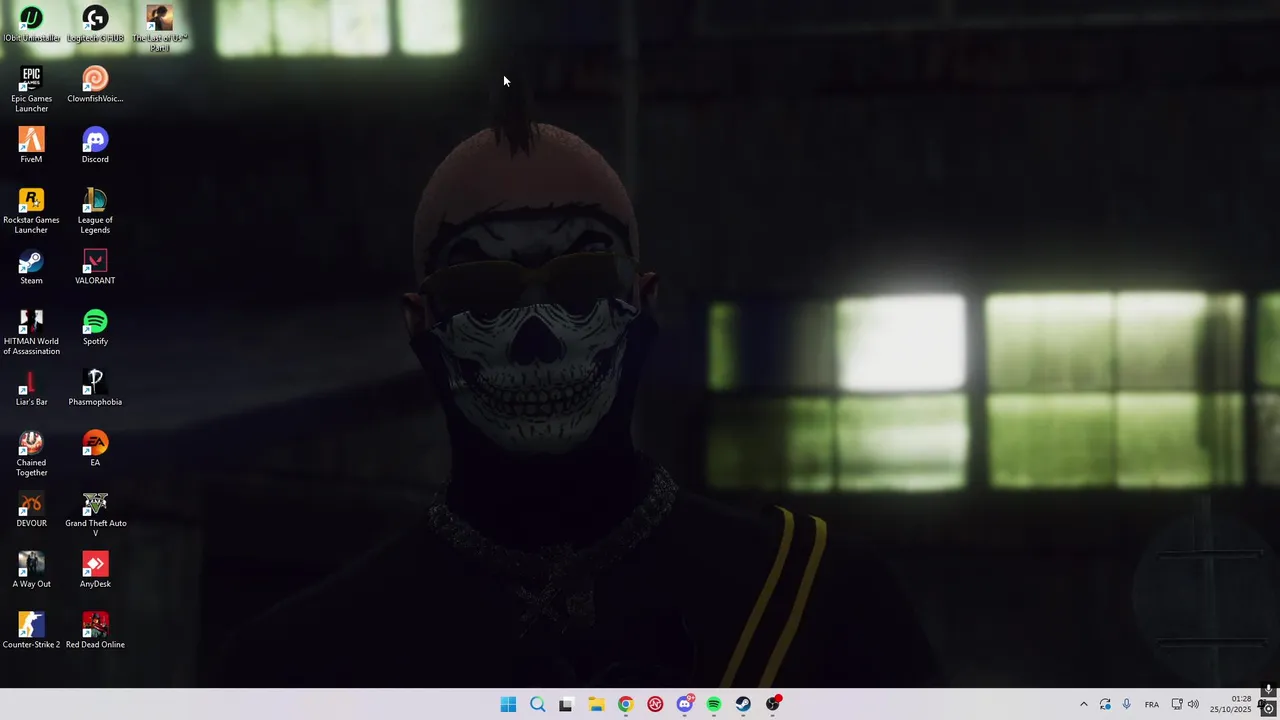Select the A Way Out shortcut
Image resolution: width=1280 pixels, height=720 pixels.
pos(31,570)
